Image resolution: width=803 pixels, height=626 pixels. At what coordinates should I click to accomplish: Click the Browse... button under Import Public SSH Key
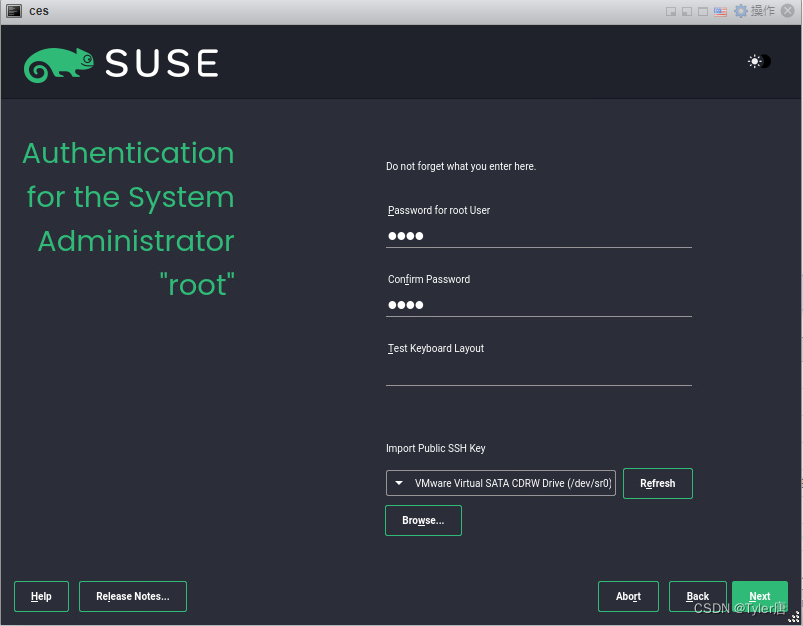pyautogui.click(x=423, y=520)
